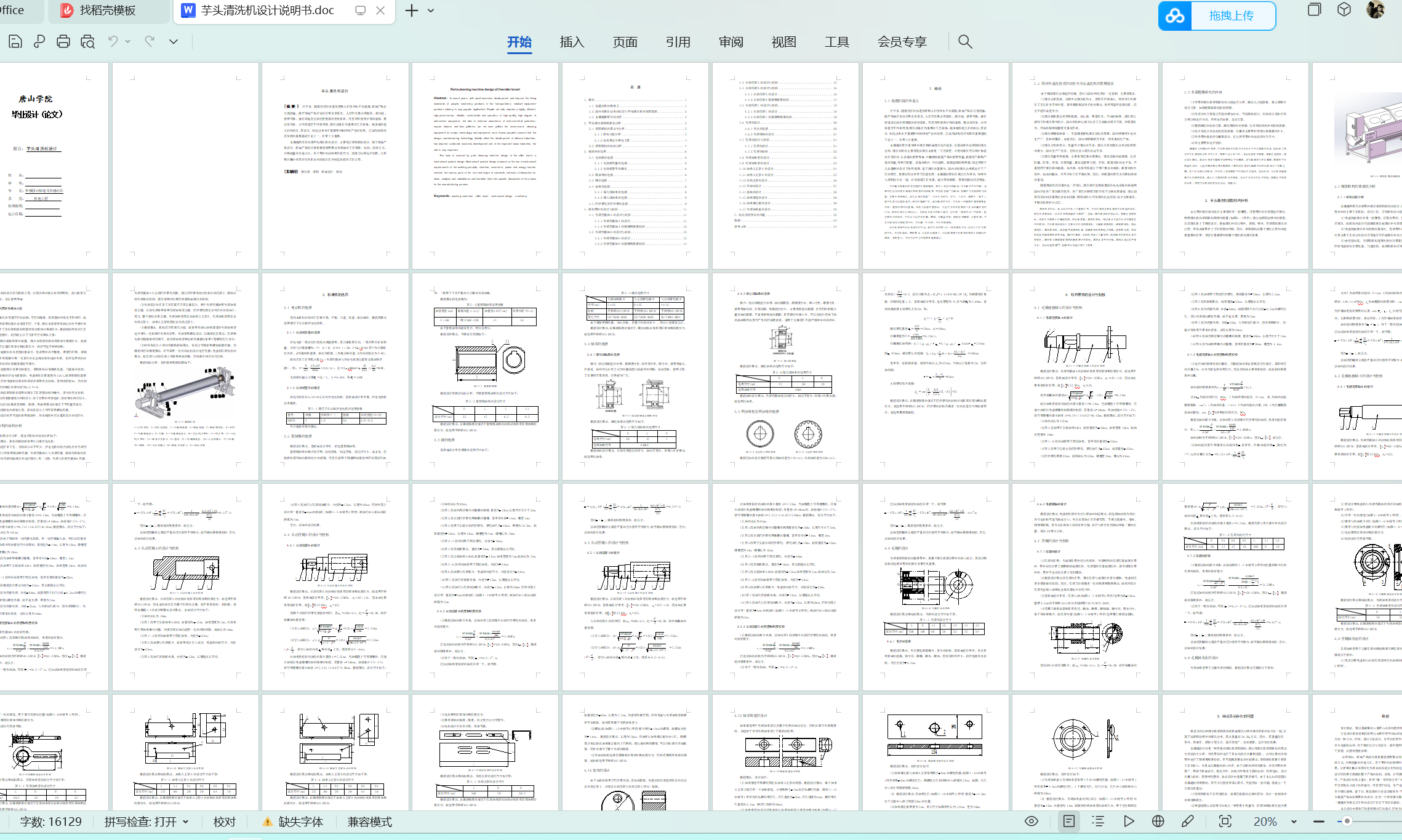This screenshot has height=840, width=1402.
Task: Click the format painter icon in quick toolbar
Action: (x=39, y=42)
